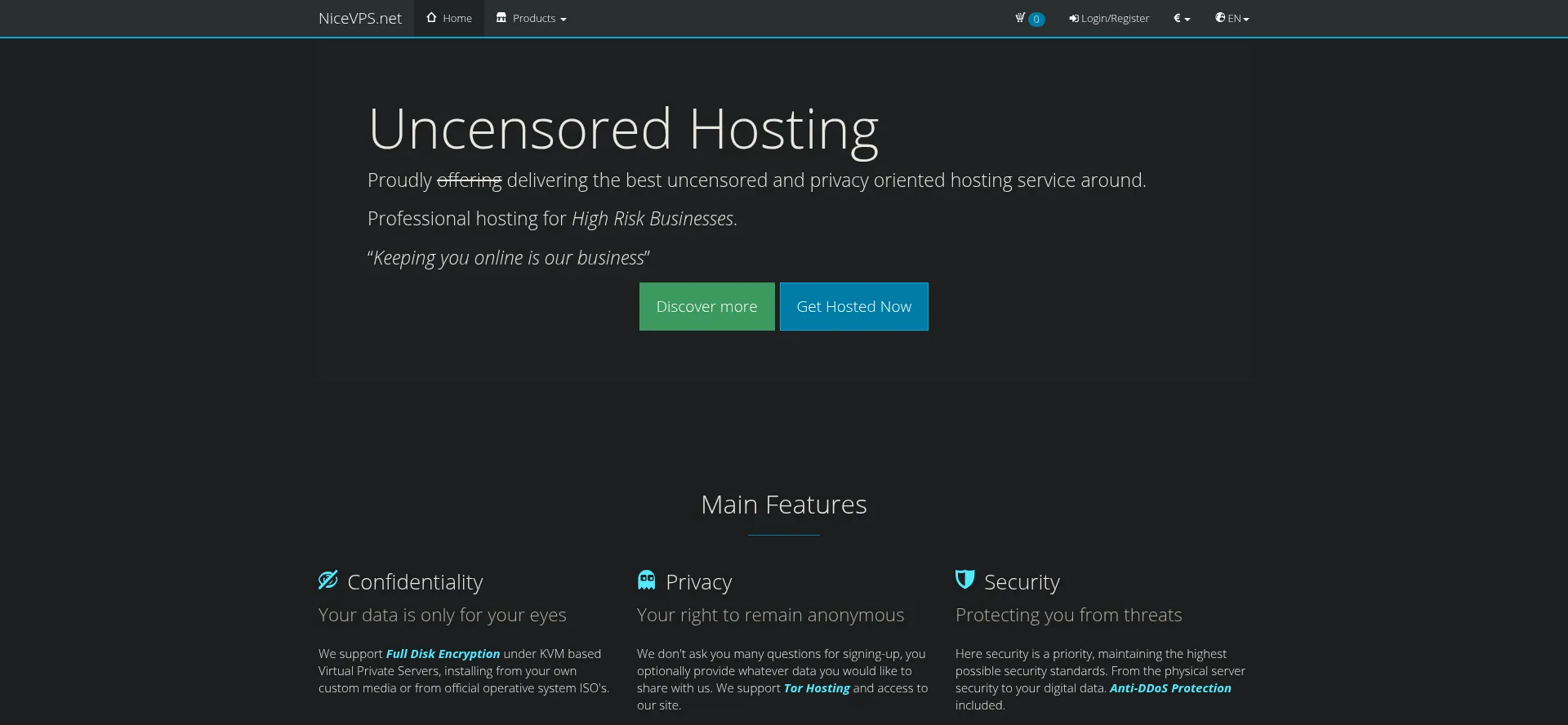
Task: Click the Login/Register link
Action: (1109, 18)
